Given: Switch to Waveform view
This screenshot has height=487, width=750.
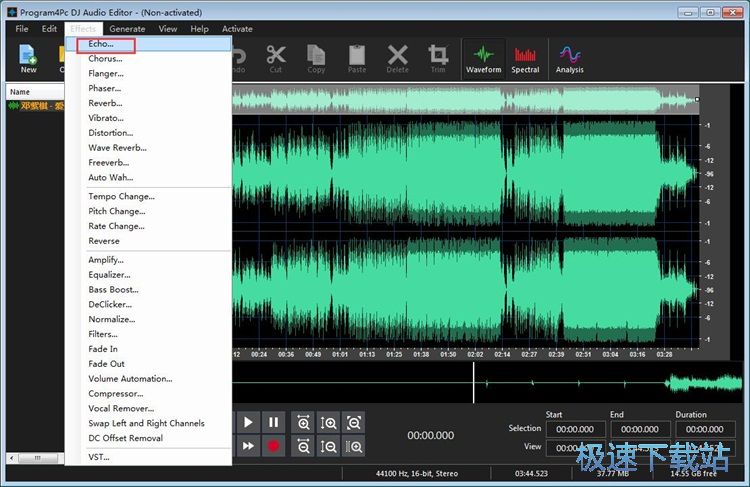Looking at the screenshot, I should [x=483, y=57].
